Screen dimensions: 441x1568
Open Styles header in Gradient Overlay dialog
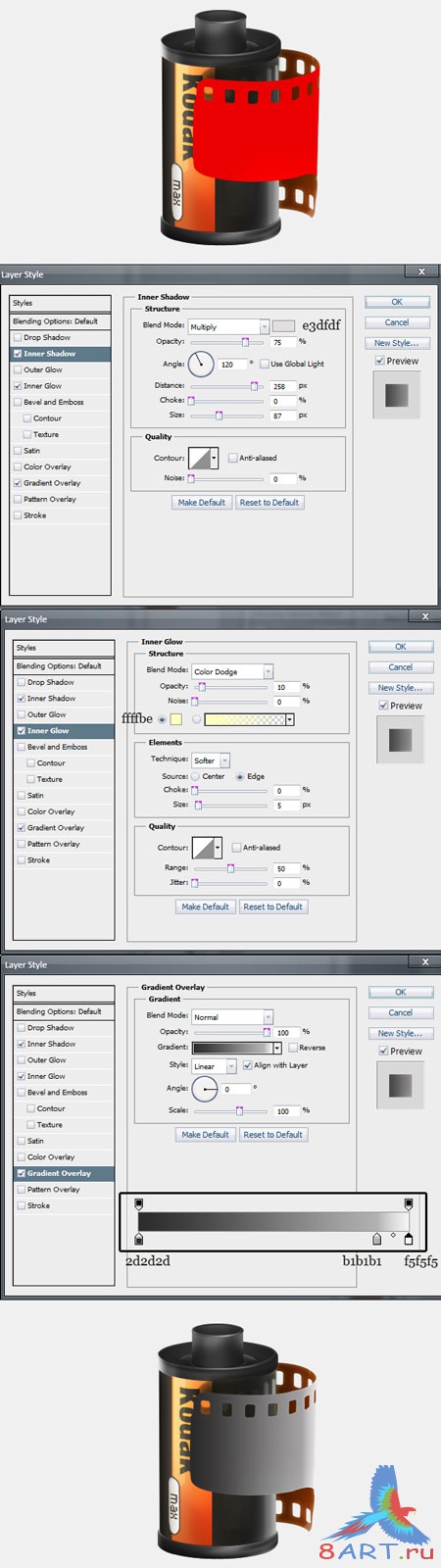click(x=65, y=993)
